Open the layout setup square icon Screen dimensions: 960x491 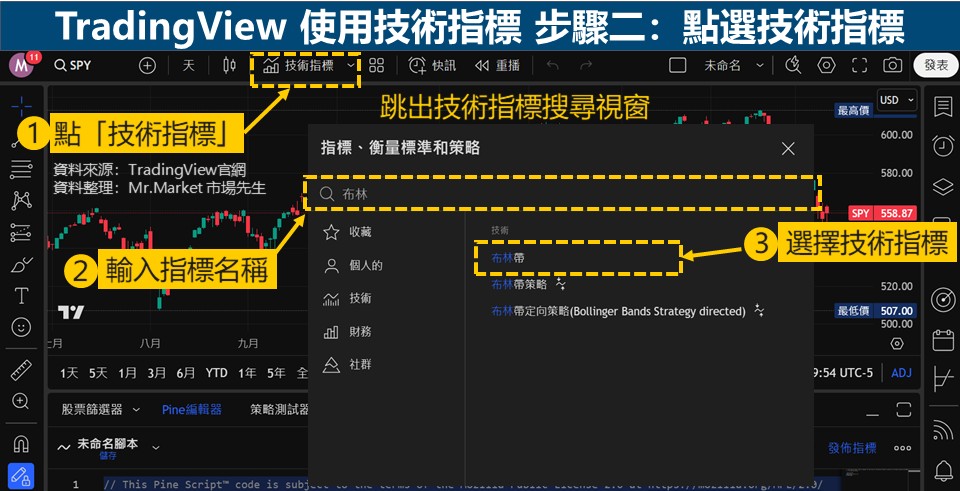677,66
